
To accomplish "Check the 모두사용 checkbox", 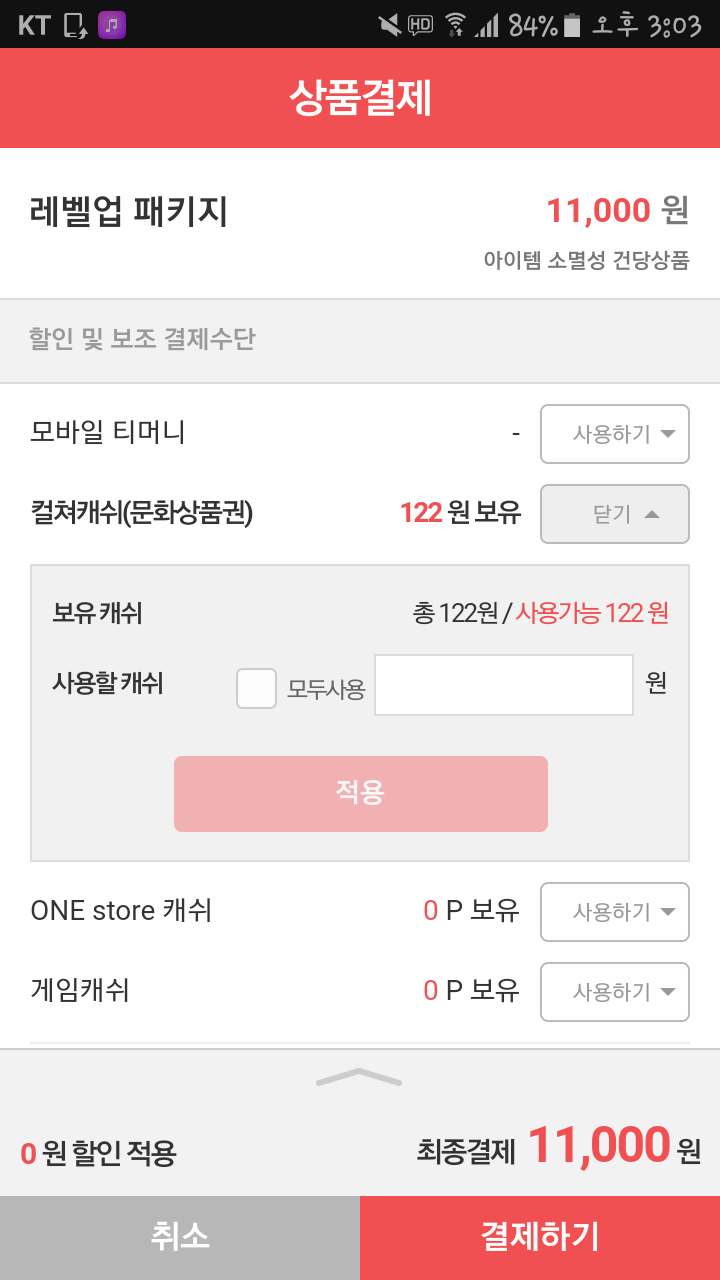I will [x=256, y=688].
